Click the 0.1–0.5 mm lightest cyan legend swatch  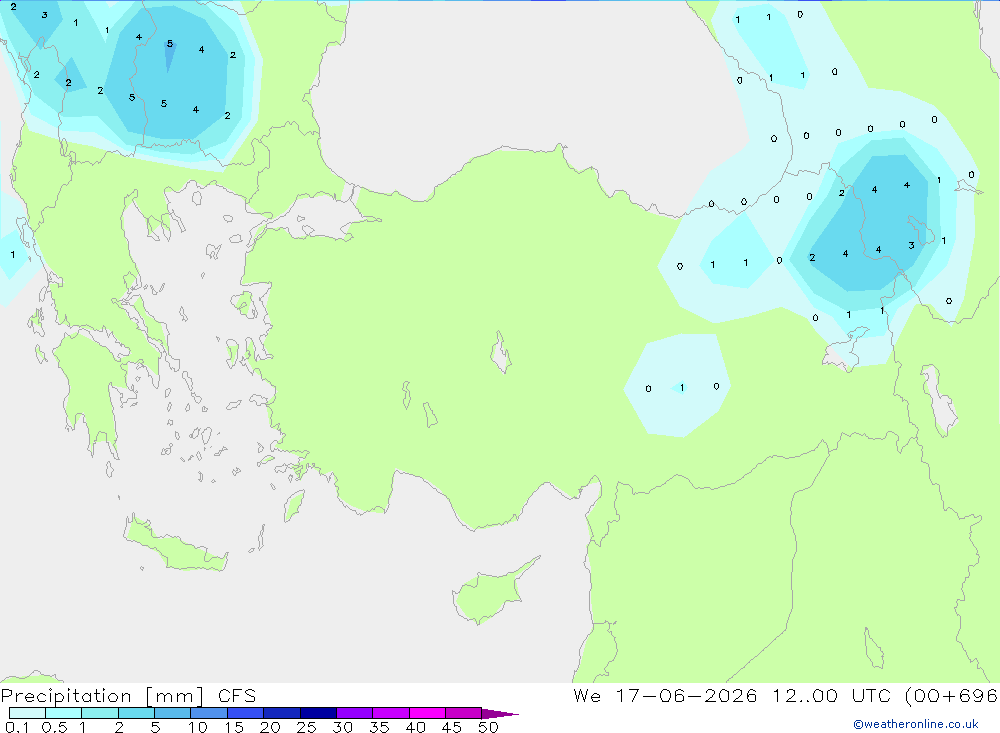click(x=27, y=713)
